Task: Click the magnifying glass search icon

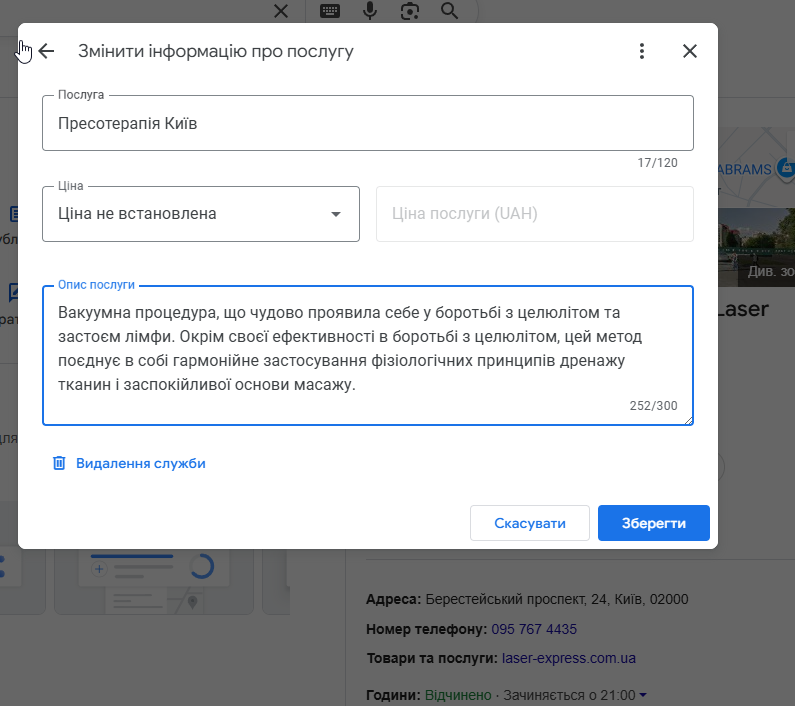Action: (449, 11)
